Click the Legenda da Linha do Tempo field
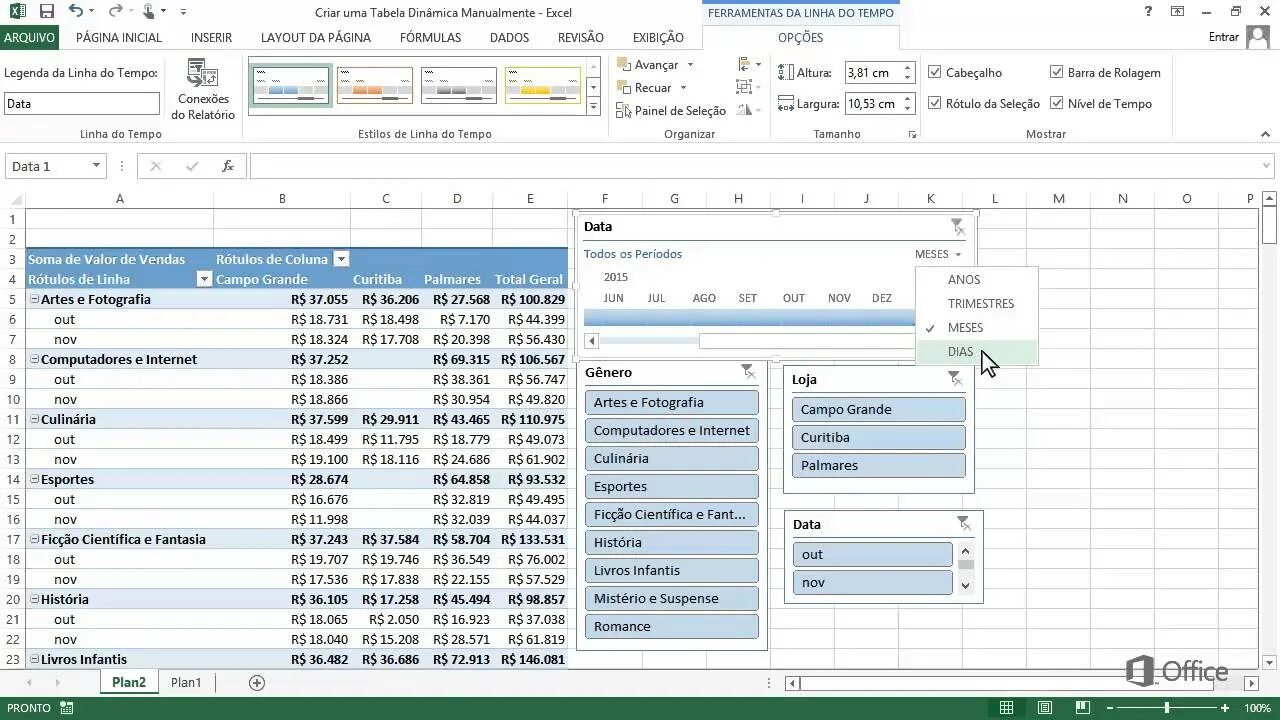This screenshot has width=1280, height=720. [81, 103]
